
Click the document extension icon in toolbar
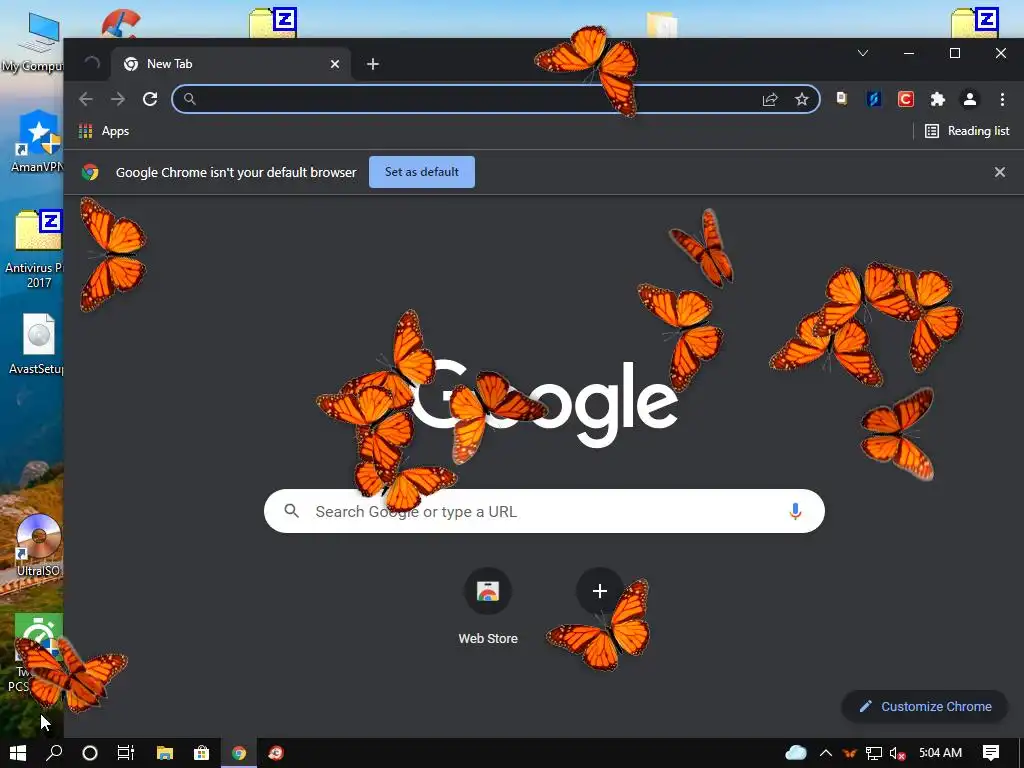842,99
